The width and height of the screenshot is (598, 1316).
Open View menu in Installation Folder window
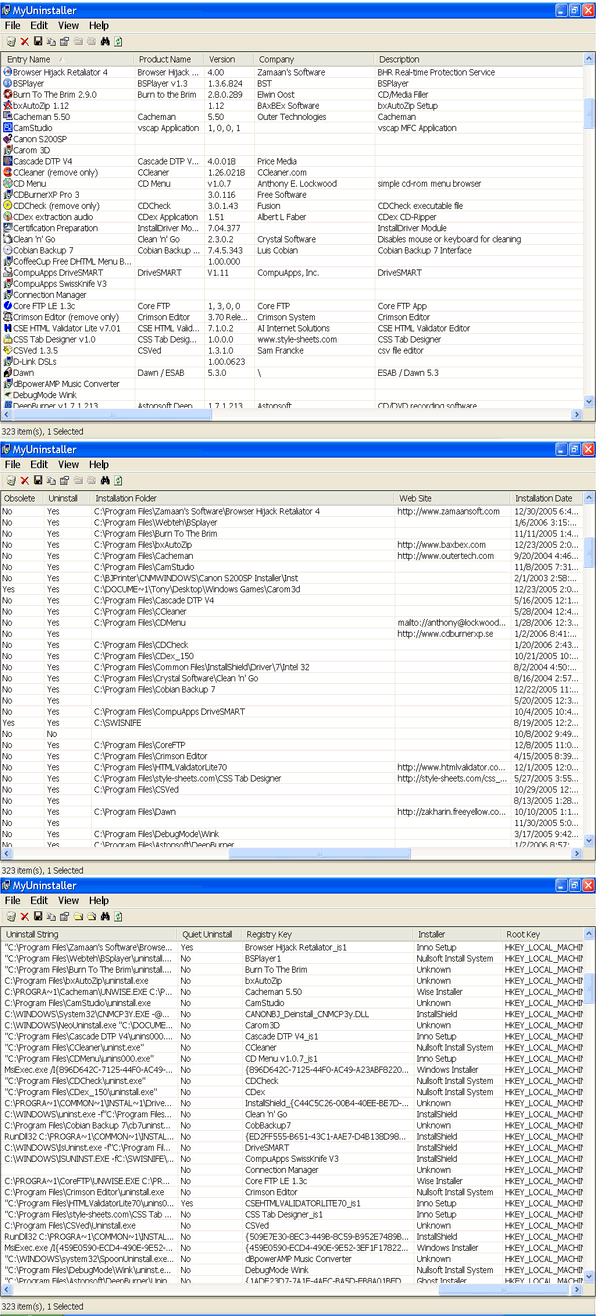(x=68, y=464)
